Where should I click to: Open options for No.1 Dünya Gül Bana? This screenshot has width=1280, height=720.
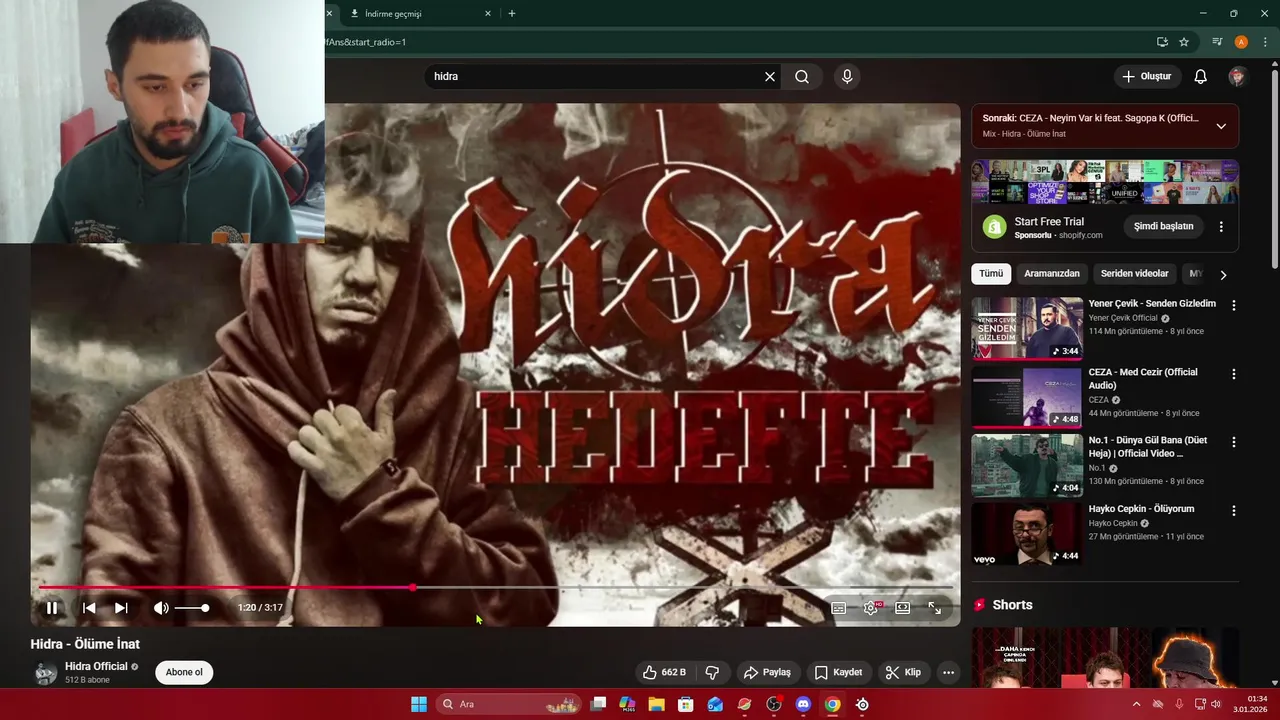[1233, 442]
